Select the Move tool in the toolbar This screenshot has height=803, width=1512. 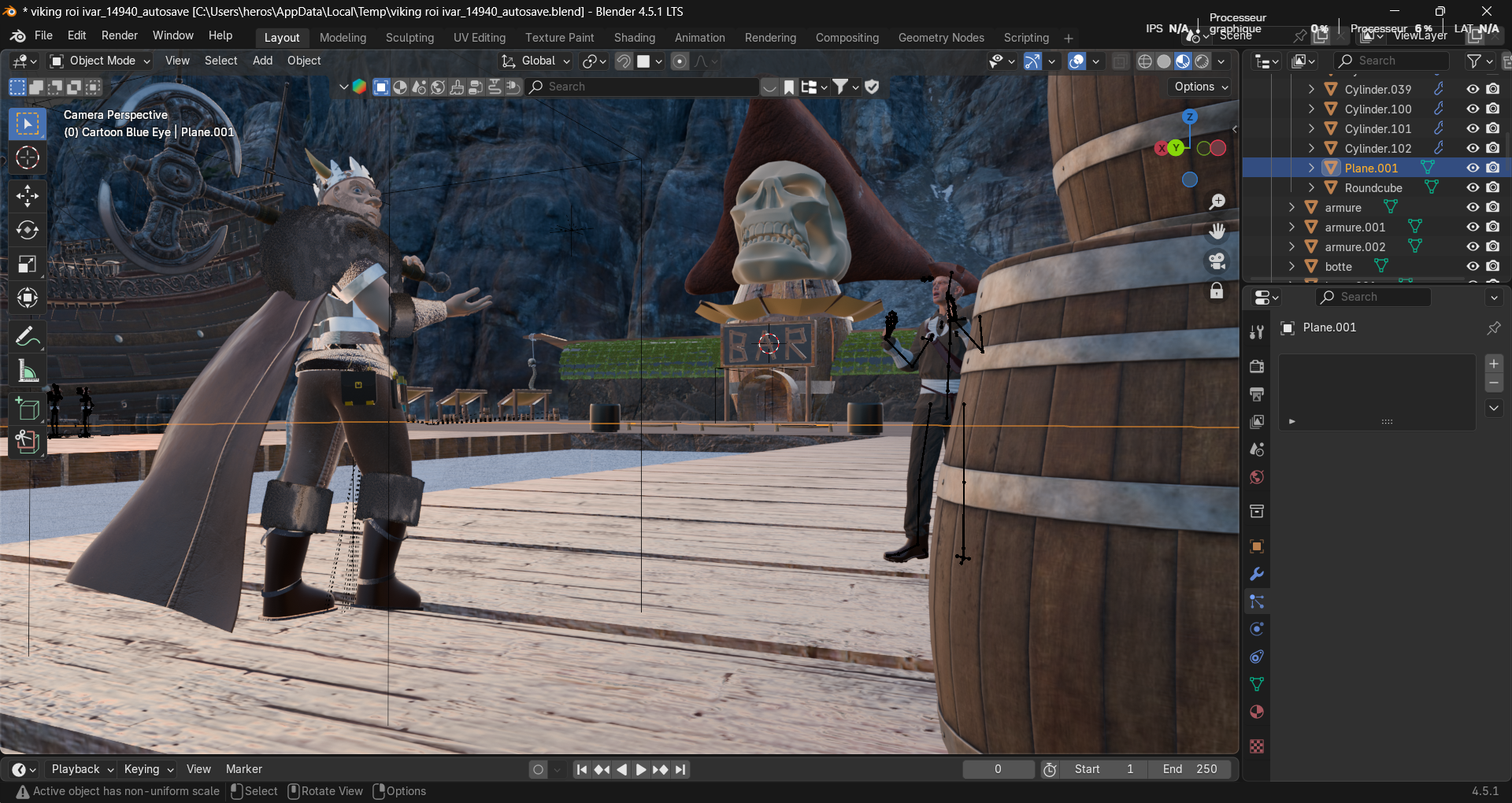click(x=28, y=195)
